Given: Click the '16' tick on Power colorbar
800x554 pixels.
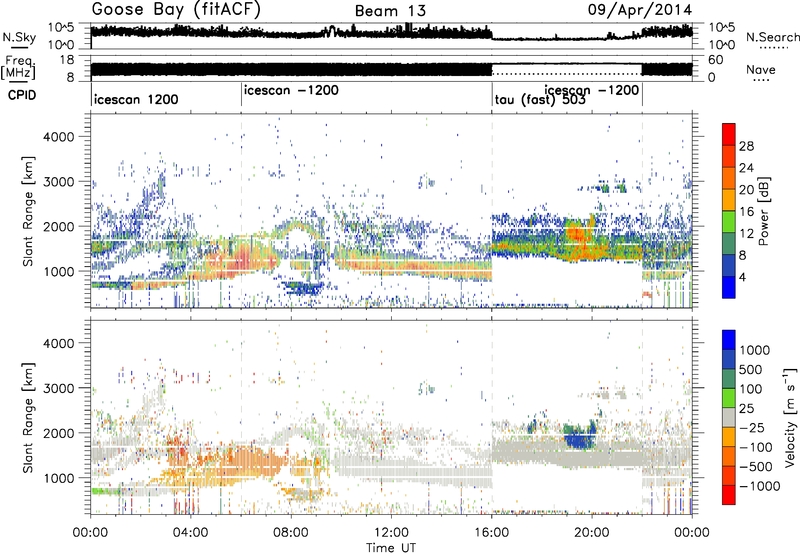Looking at the screenshot, I should click(x=746, y=212).
